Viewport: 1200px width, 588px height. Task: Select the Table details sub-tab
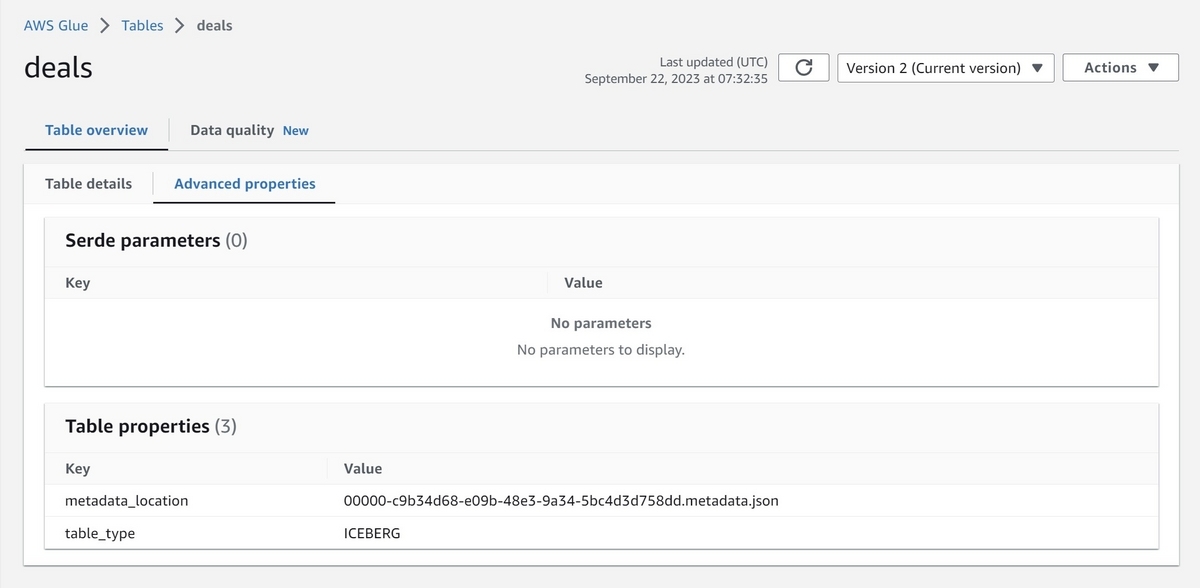[88, 184]
